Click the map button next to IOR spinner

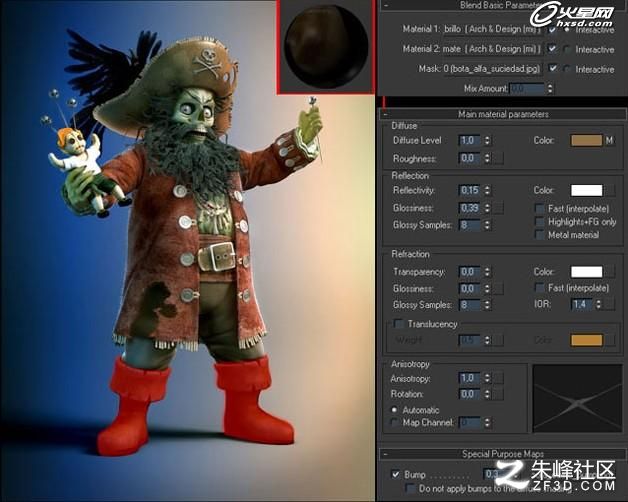(610, 304)
